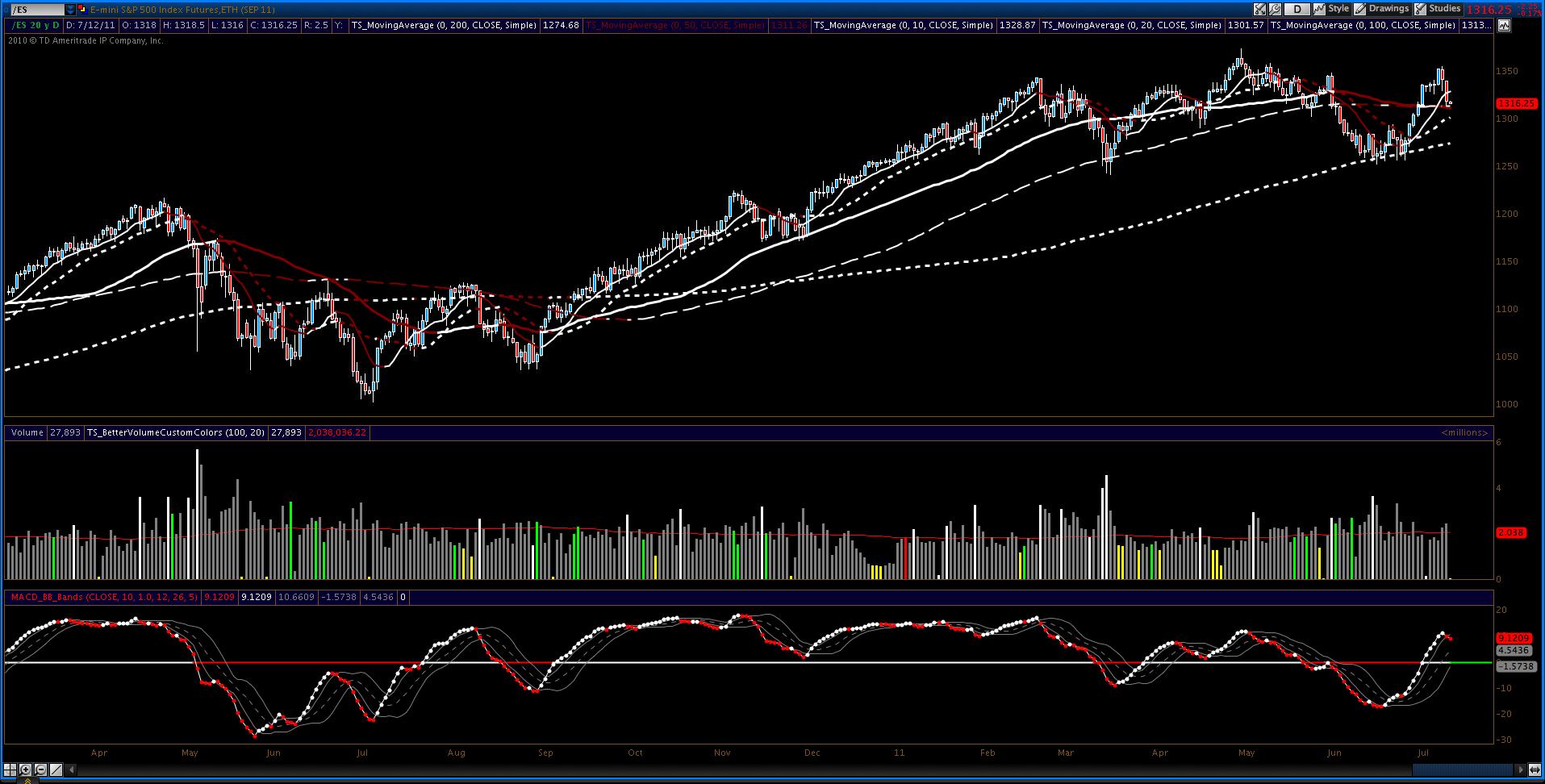Image resolution: width=1545 pixels, height=784 pixels.
Task: Click the 200-period MovingAverage study label
Action: click(444, 25)
